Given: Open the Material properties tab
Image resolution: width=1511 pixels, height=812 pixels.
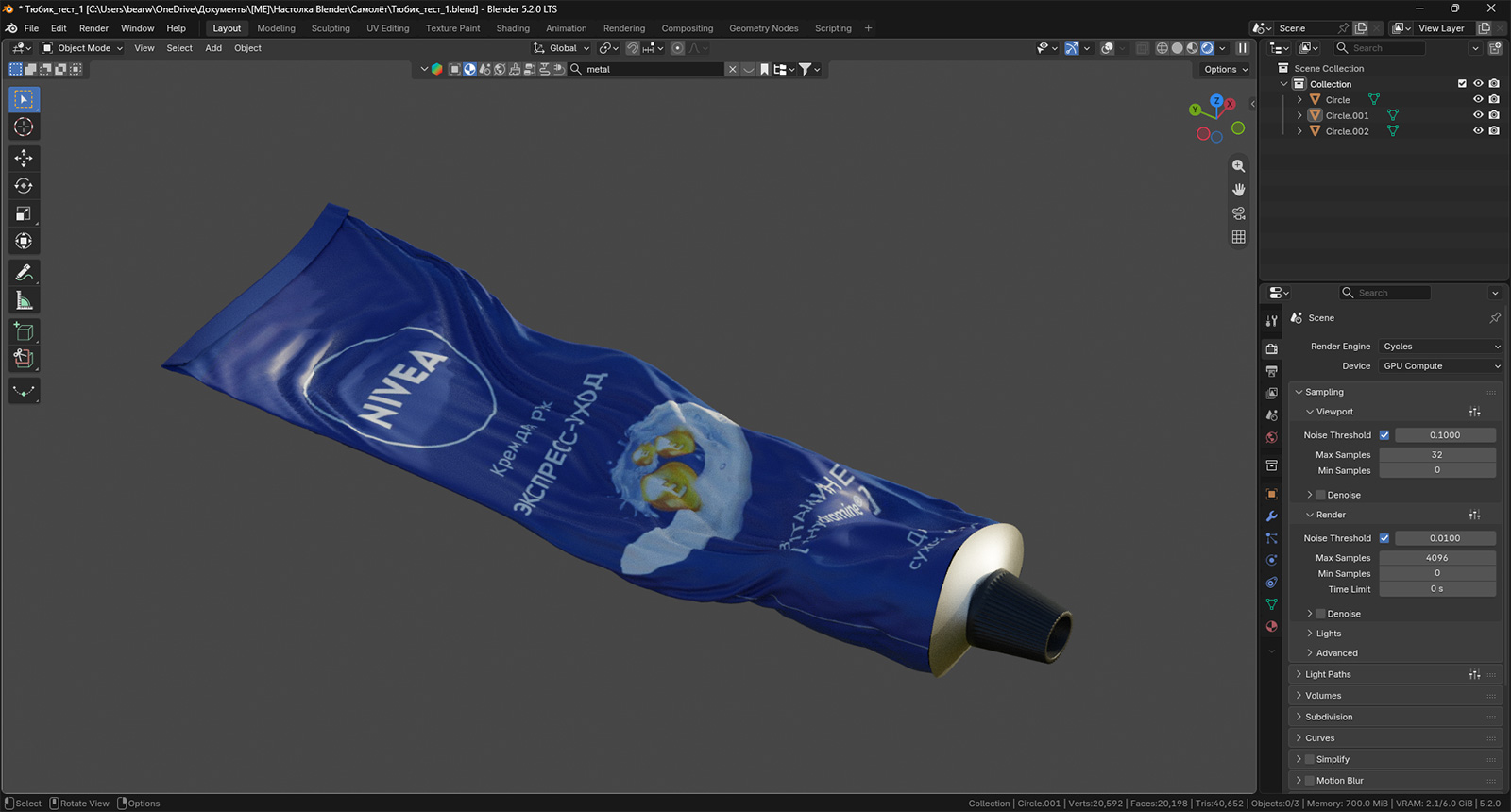Looking at the screenshot, I should (x=1272, y=626).
